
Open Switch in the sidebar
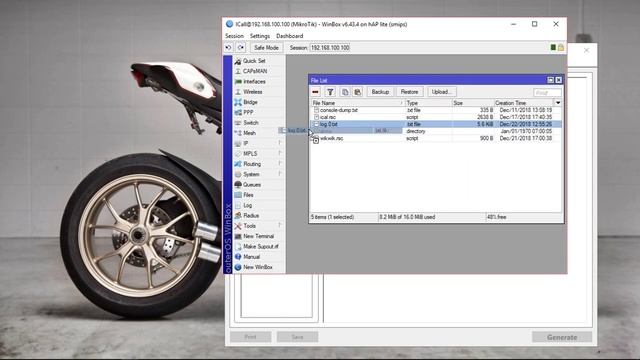tap(251, 123)
